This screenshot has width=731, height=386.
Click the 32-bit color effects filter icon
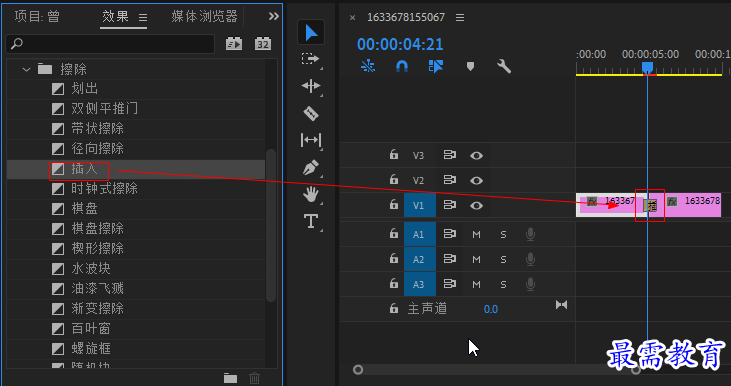[263, 44]
